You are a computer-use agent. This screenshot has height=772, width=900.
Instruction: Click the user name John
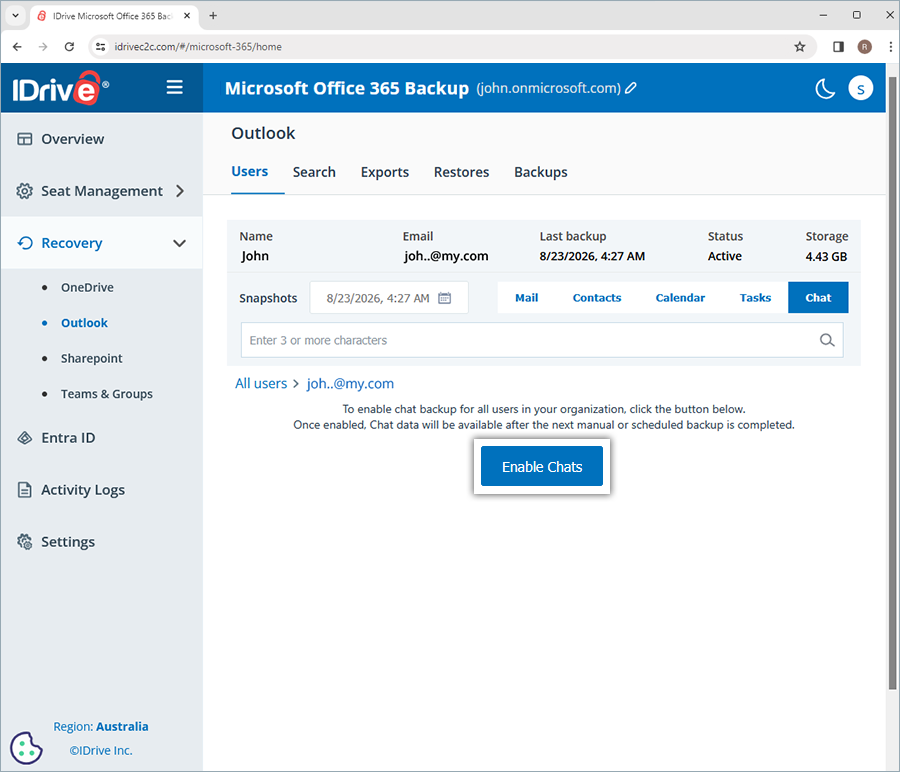click(255, 256)
